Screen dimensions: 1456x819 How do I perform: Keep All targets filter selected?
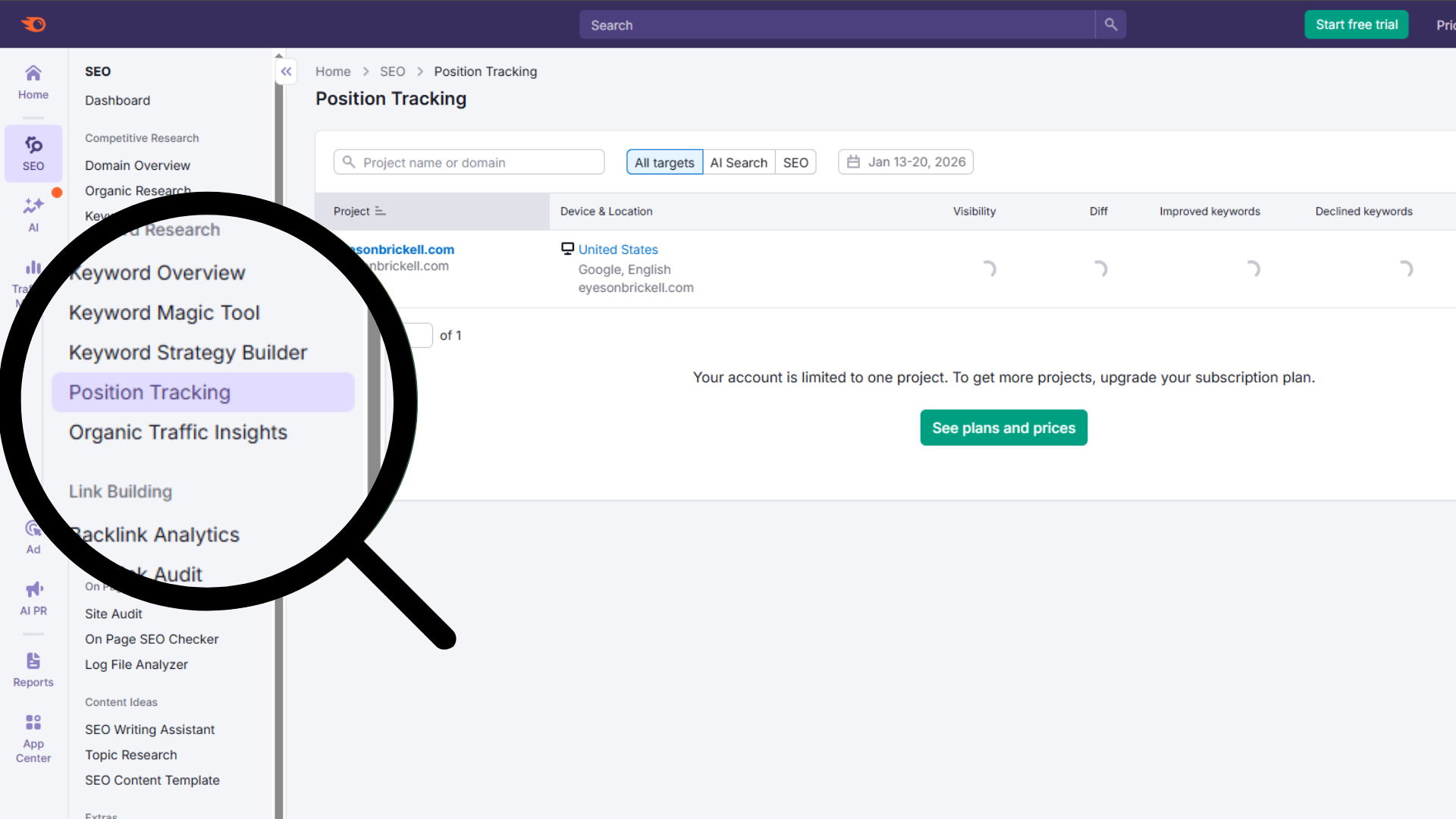tap(664, 162)
